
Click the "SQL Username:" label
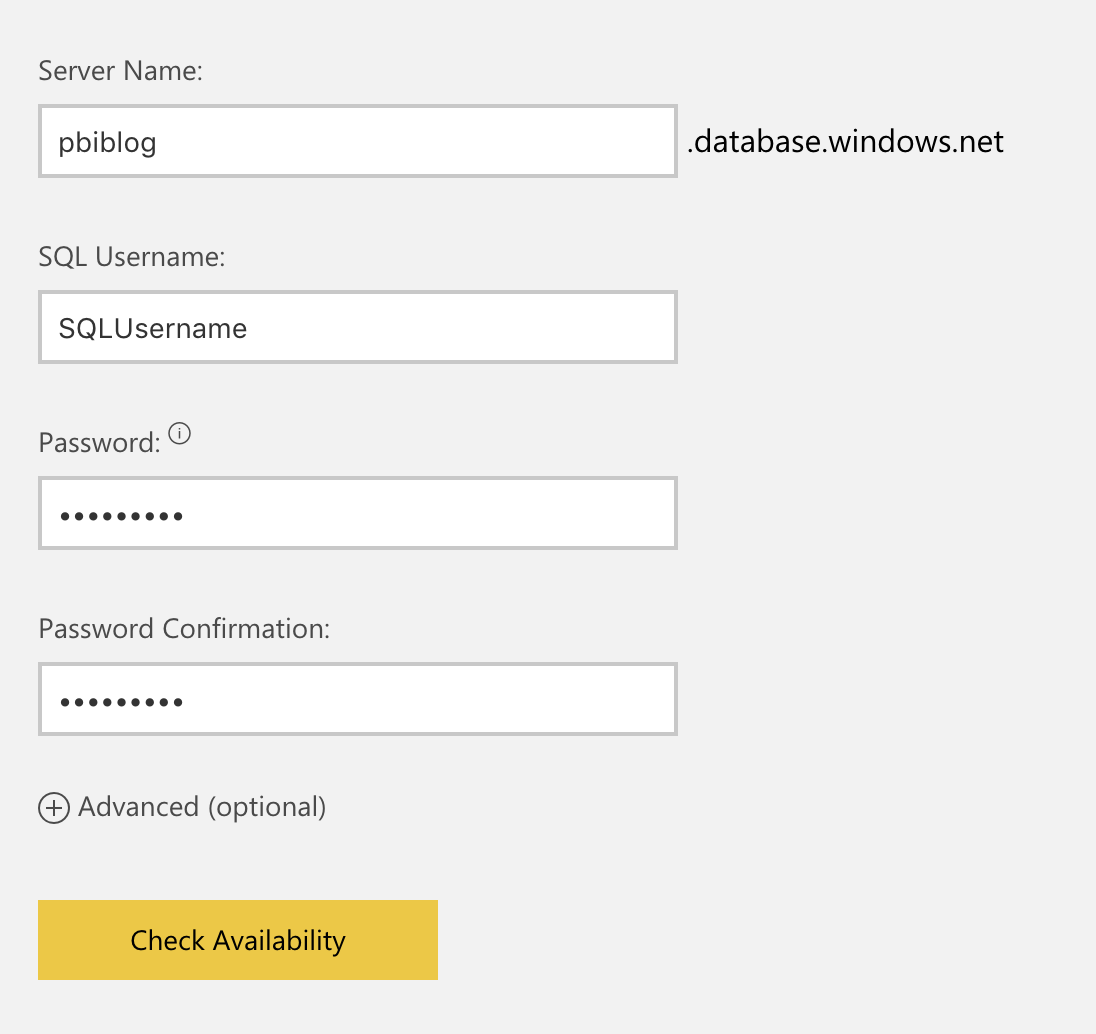132,257
